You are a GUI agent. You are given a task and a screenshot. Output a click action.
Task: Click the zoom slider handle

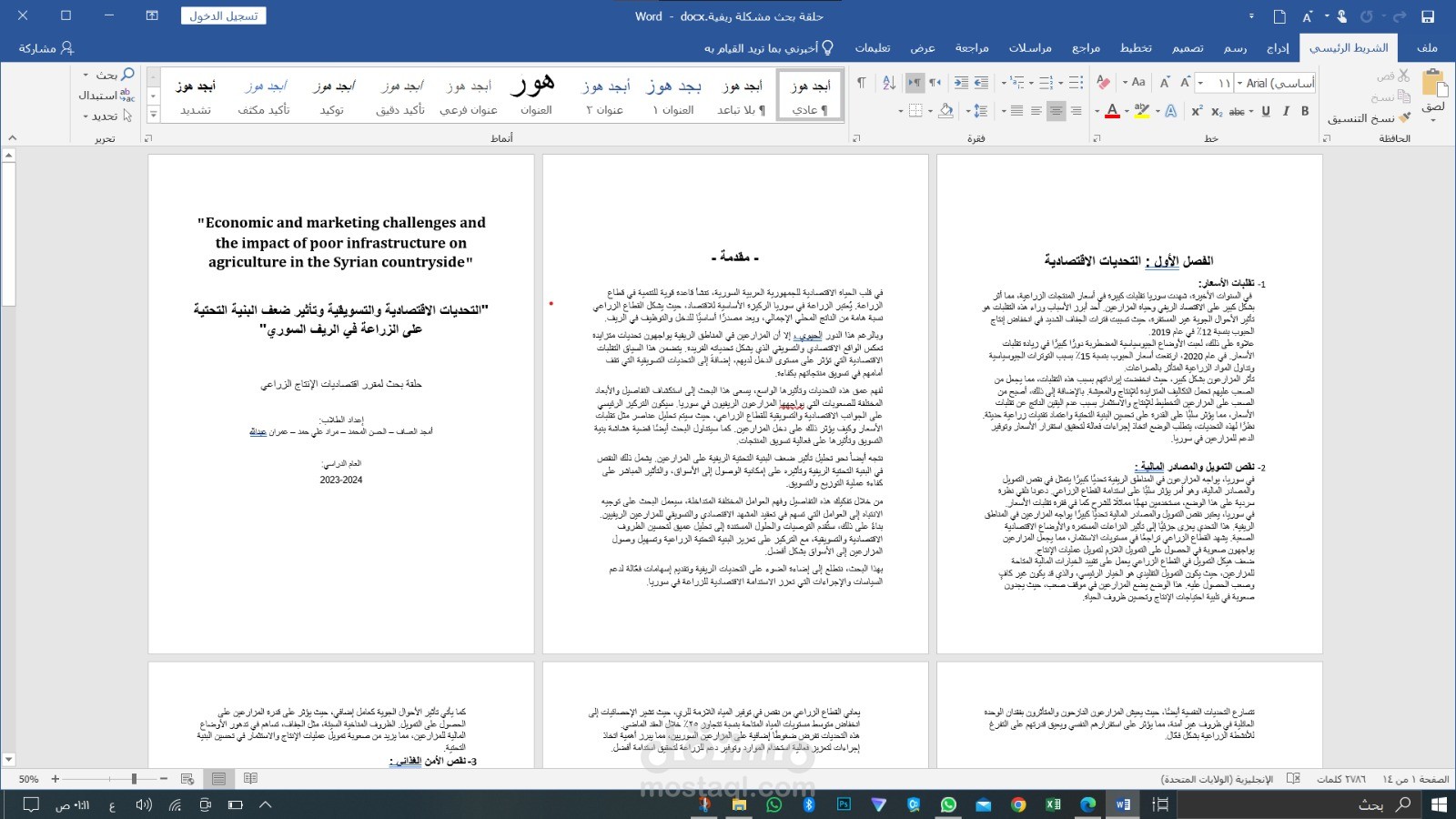coord(134,779)
